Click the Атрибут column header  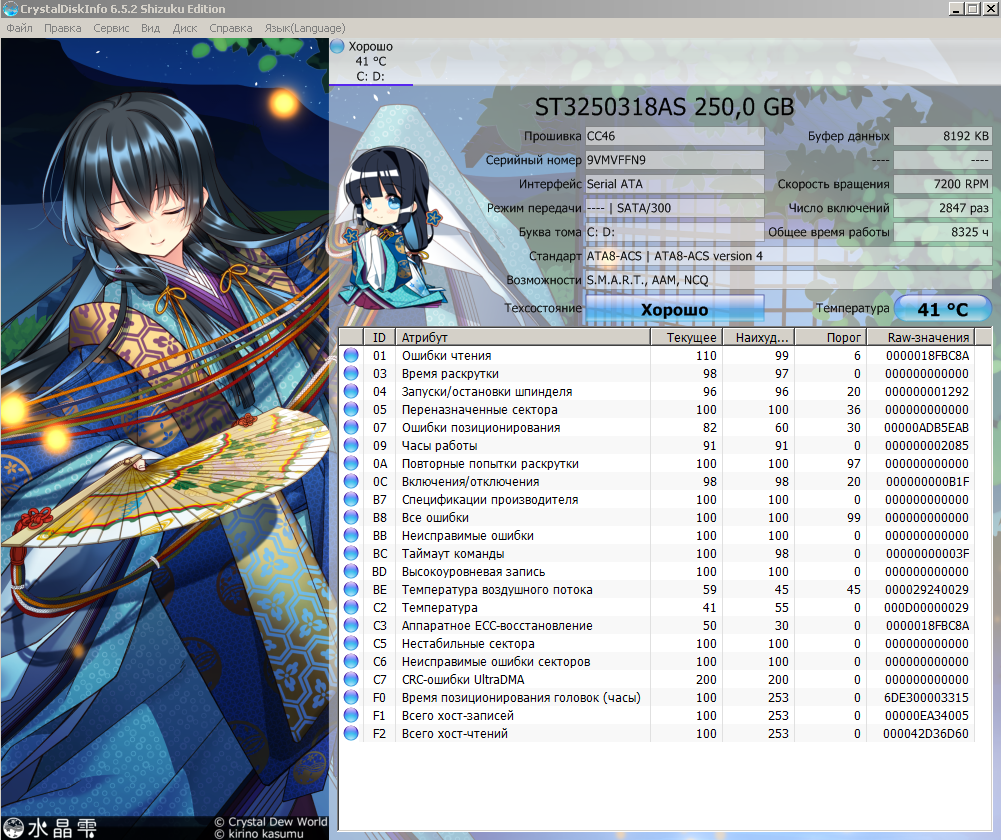522,337
